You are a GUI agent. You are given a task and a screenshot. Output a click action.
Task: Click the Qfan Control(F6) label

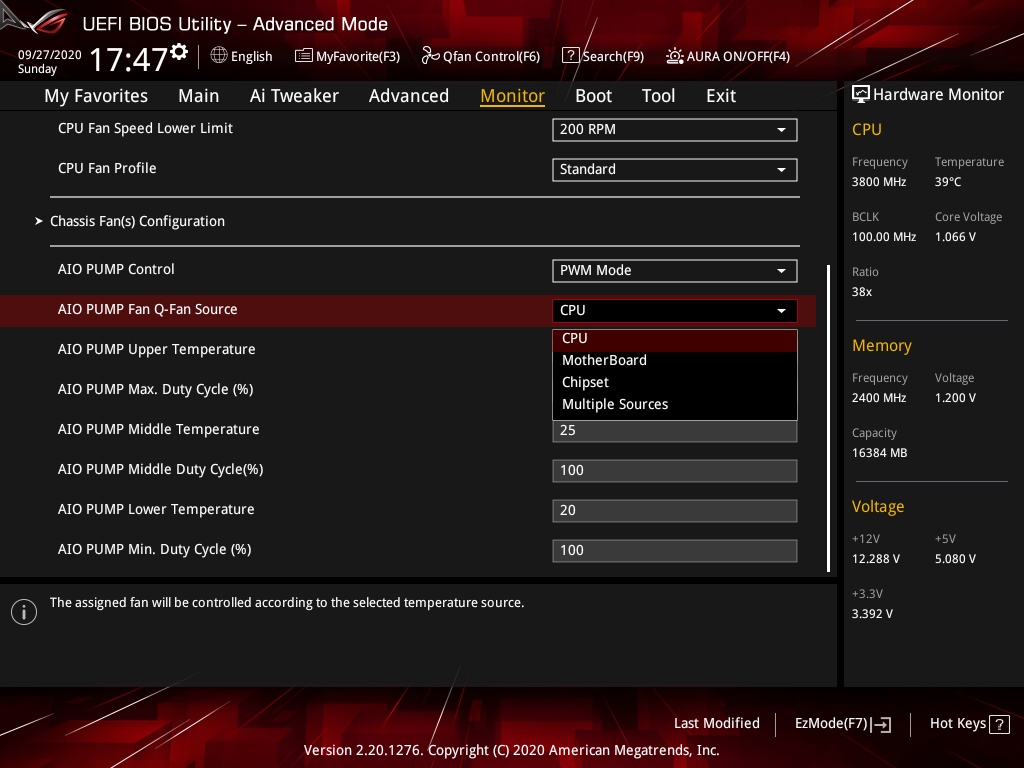[491, 56]
